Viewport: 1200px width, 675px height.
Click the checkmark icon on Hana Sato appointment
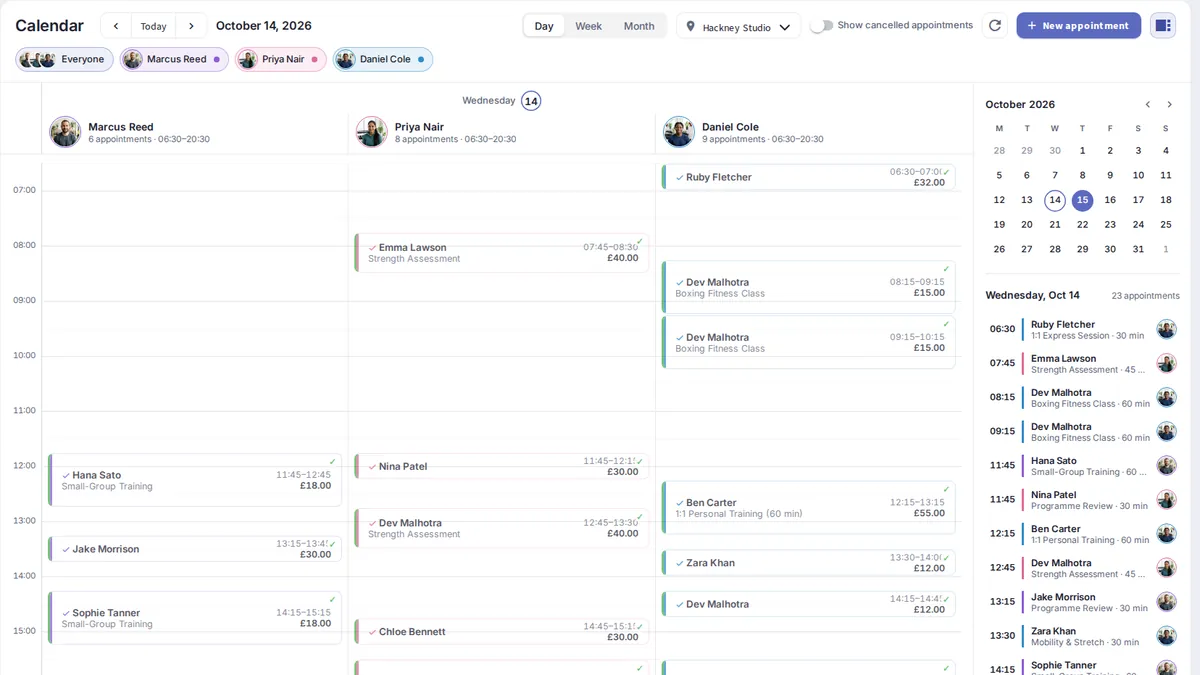tap(66, 476)
